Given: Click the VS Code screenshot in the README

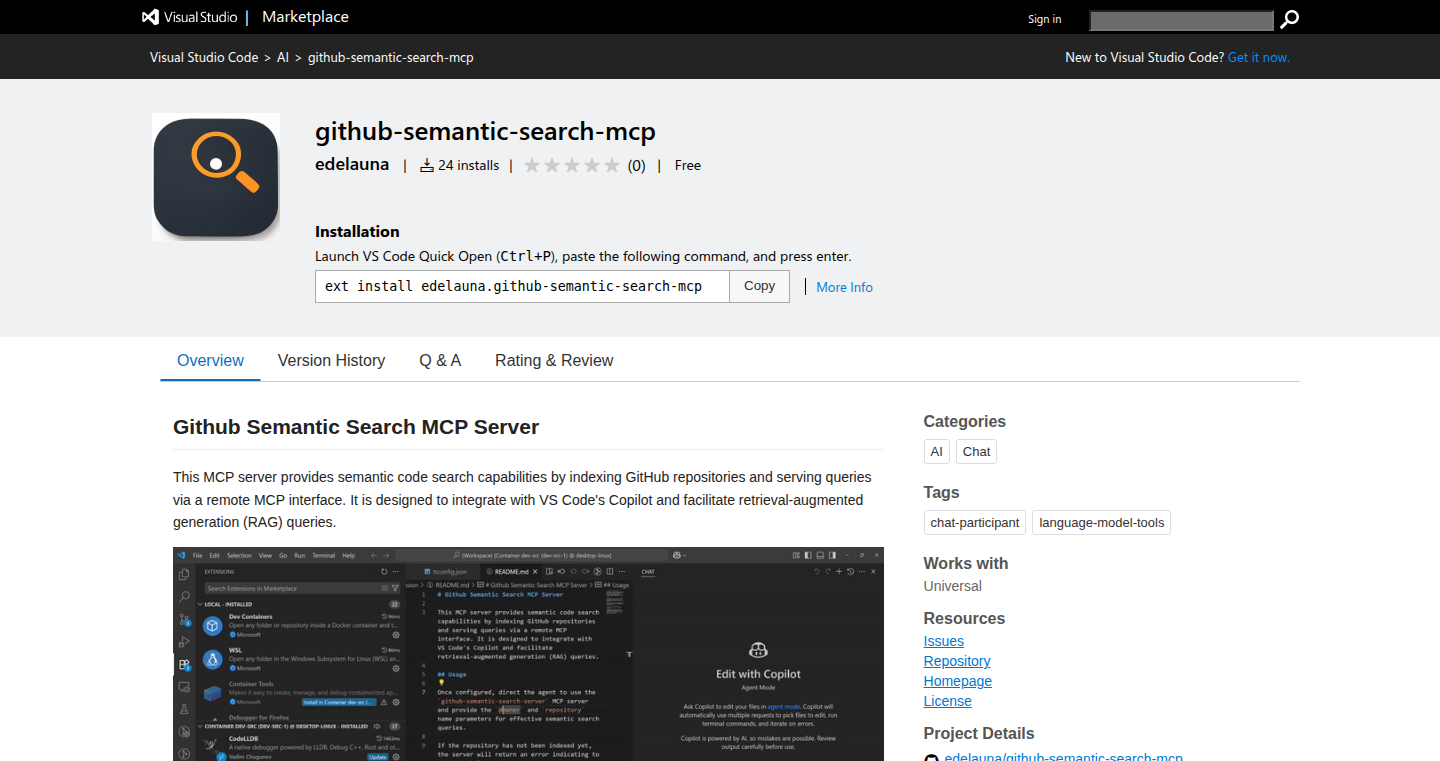Looking at the screenshot, I should tap(528, 654).
